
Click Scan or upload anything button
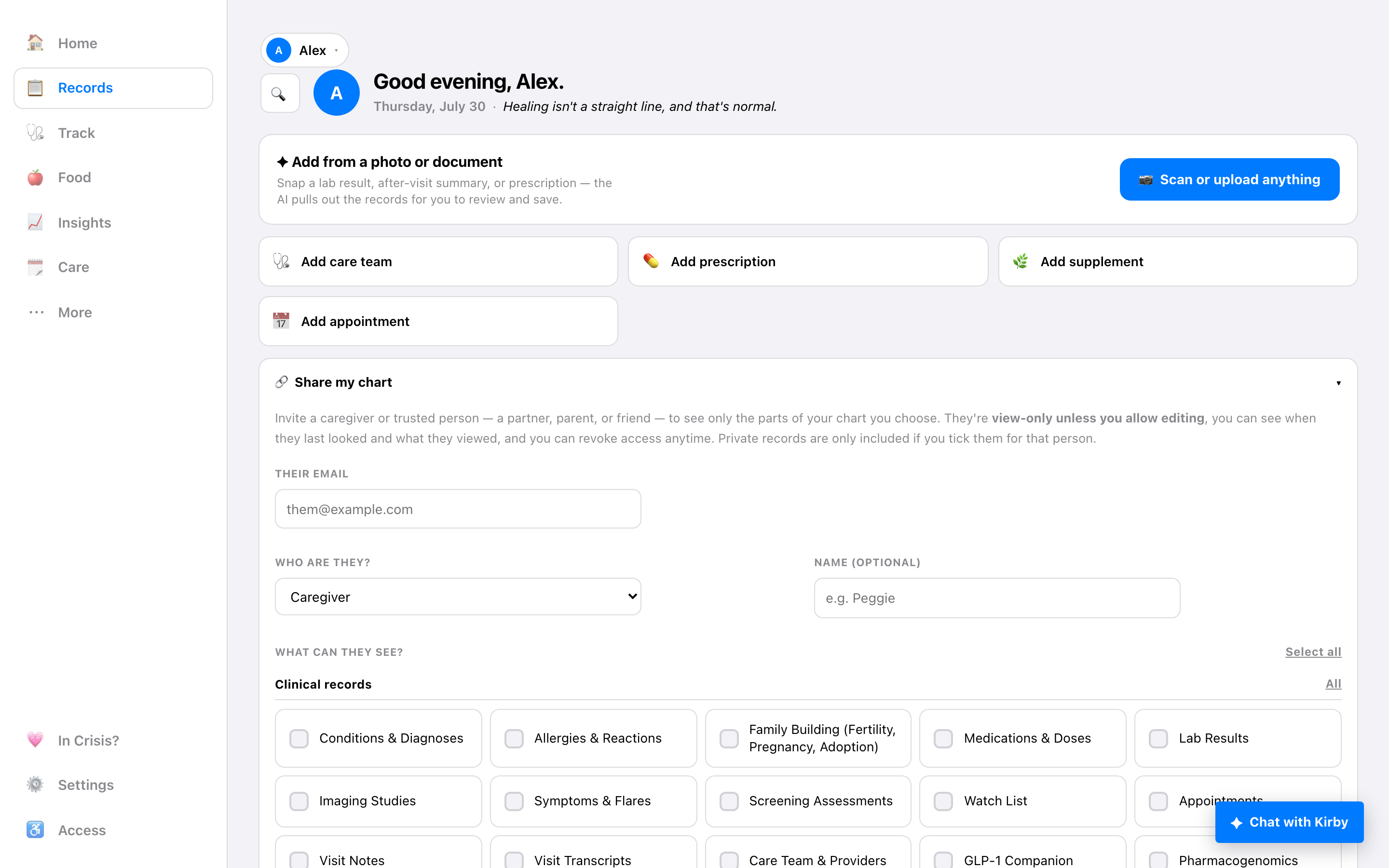pos(1229,179)
